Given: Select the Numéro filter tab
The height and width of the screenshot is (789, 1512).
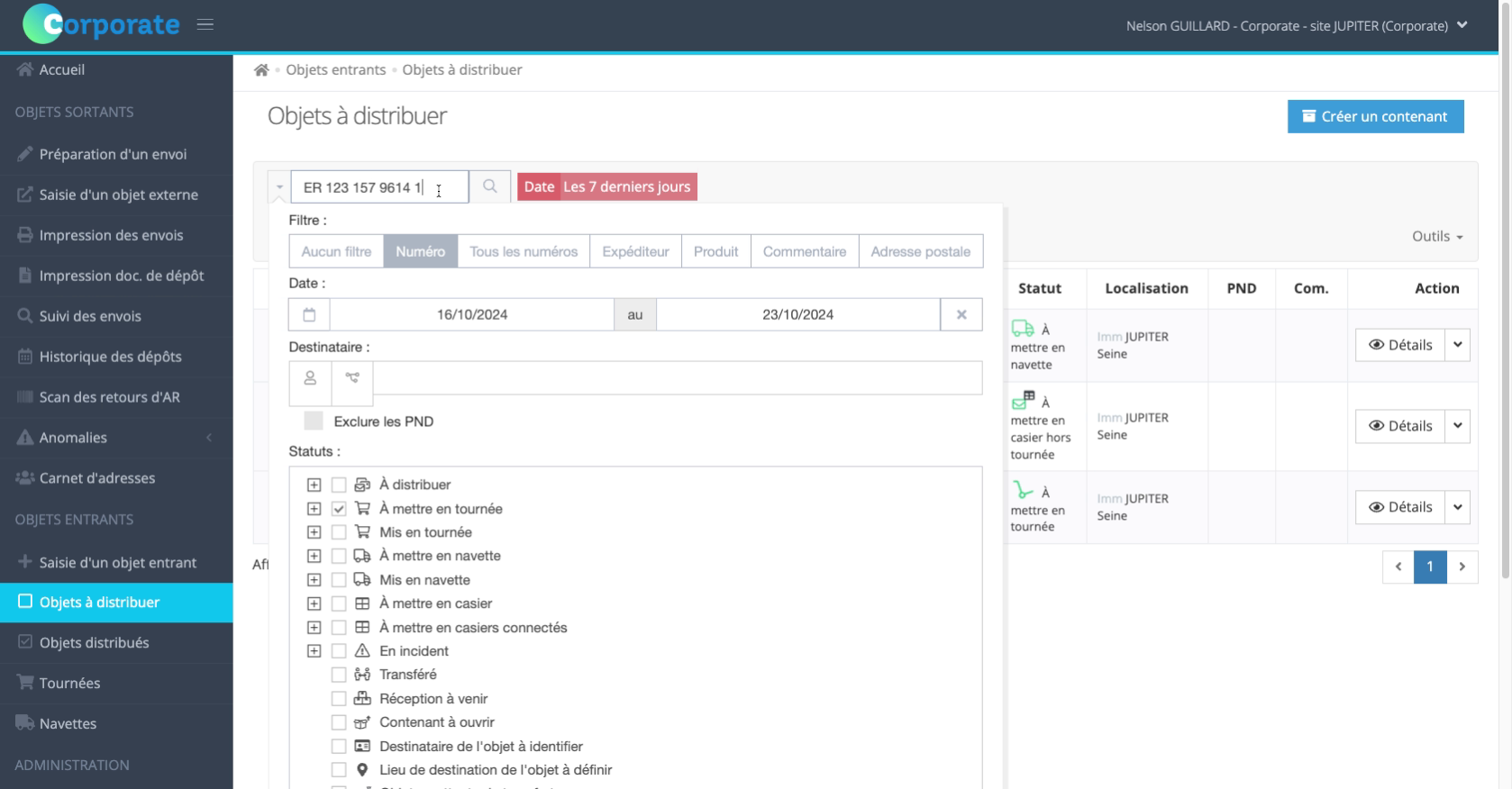Looking at the screenshot, I should point(420,251).
